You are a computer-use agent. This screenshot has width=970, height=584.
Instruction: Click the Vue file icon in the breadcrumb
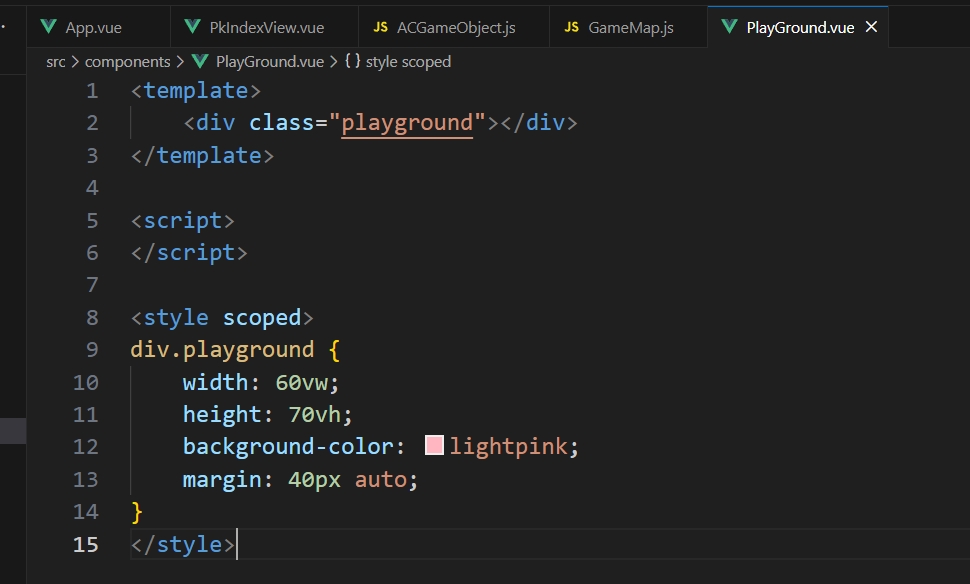point(199,62)
